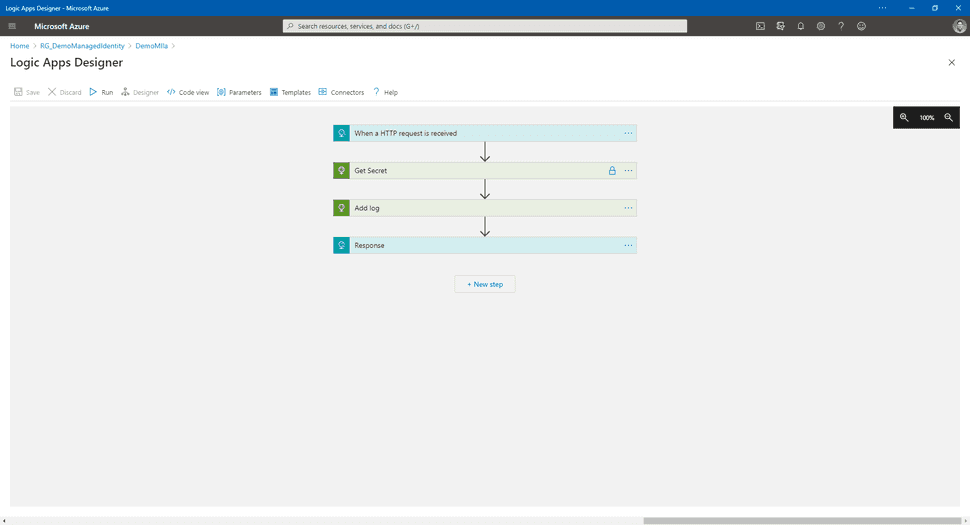Open the account avatar menu
Viewport: 970px width, 525px height.
click(959, 26)
